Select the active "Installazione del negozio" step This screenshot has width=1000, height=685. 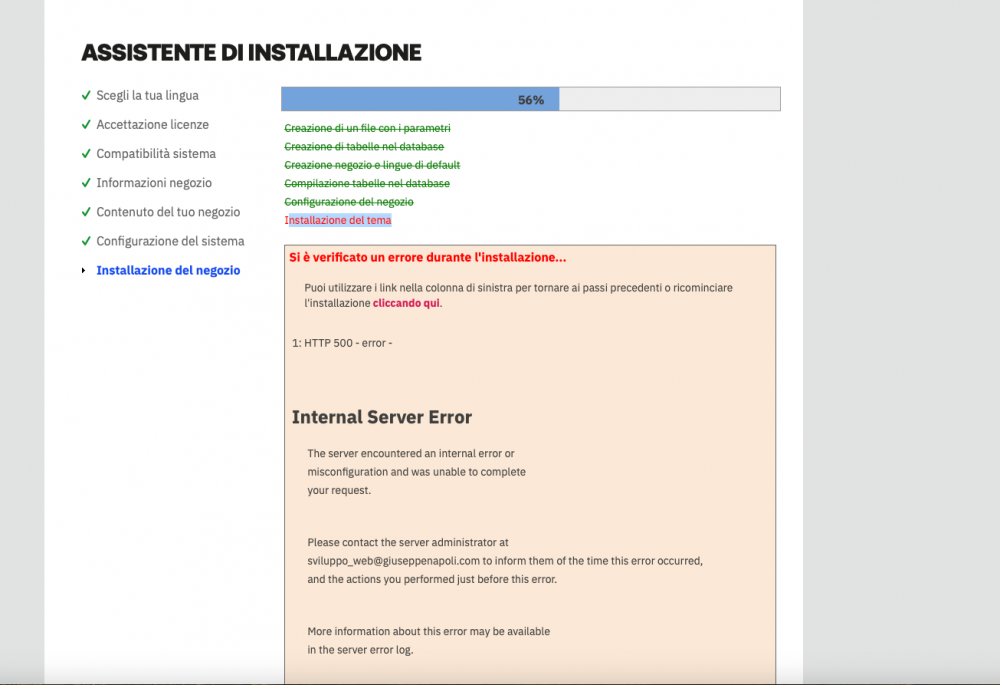tap(168, 270)
